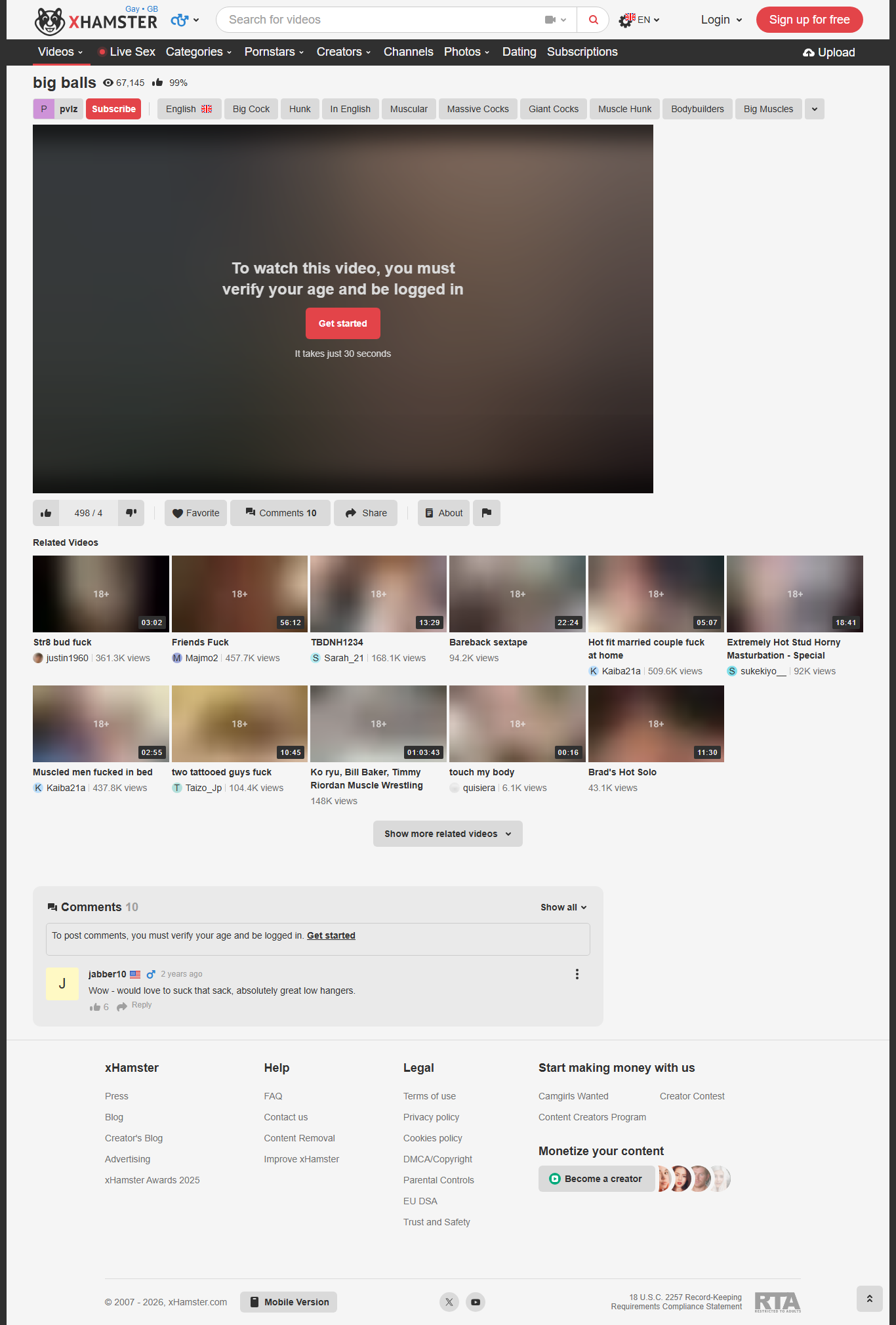Expand Show more related videos
896x1325 pixels.
448,834
